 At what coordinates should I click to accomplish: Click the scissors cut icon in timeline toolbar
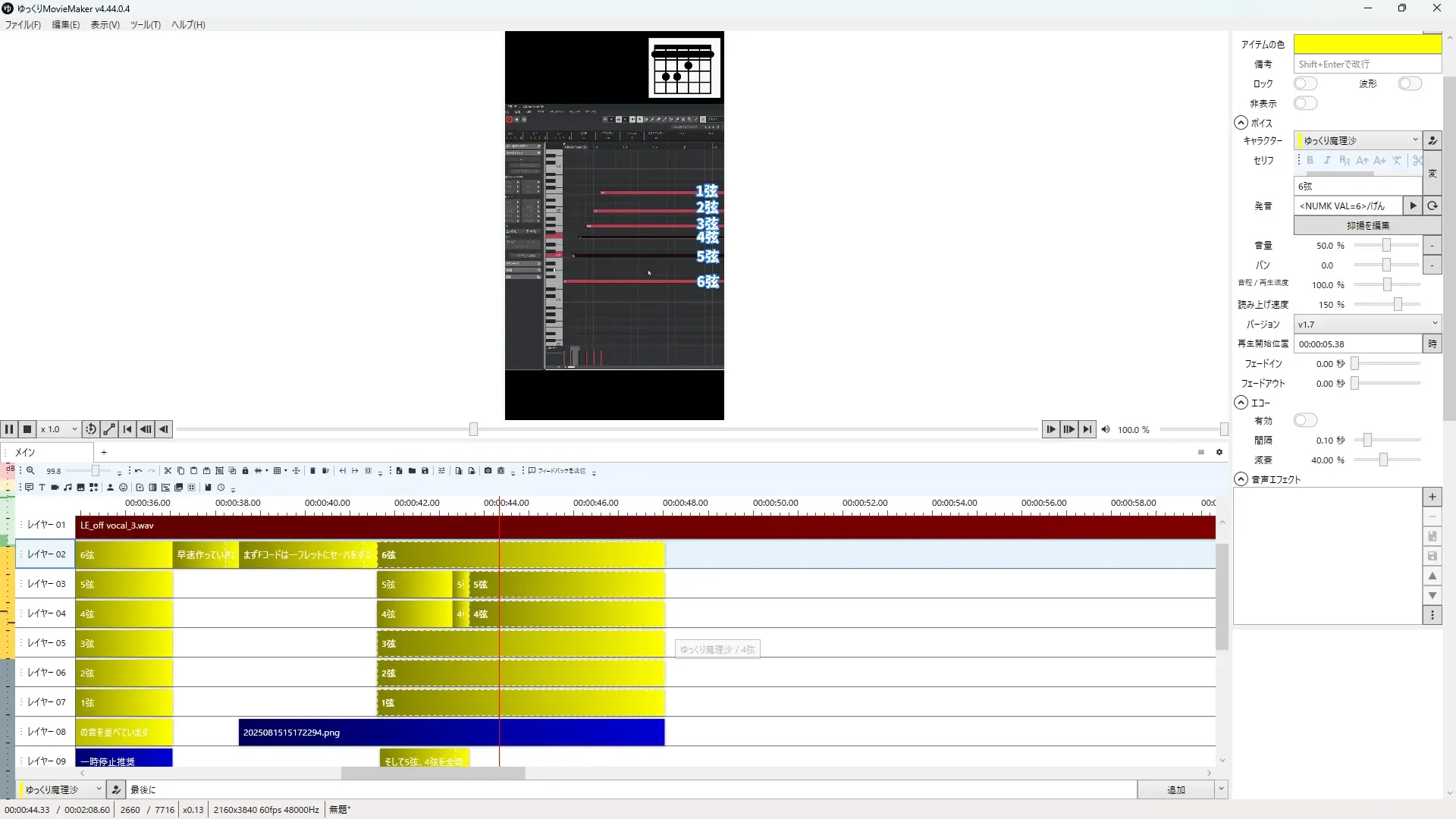pos(168,471)
